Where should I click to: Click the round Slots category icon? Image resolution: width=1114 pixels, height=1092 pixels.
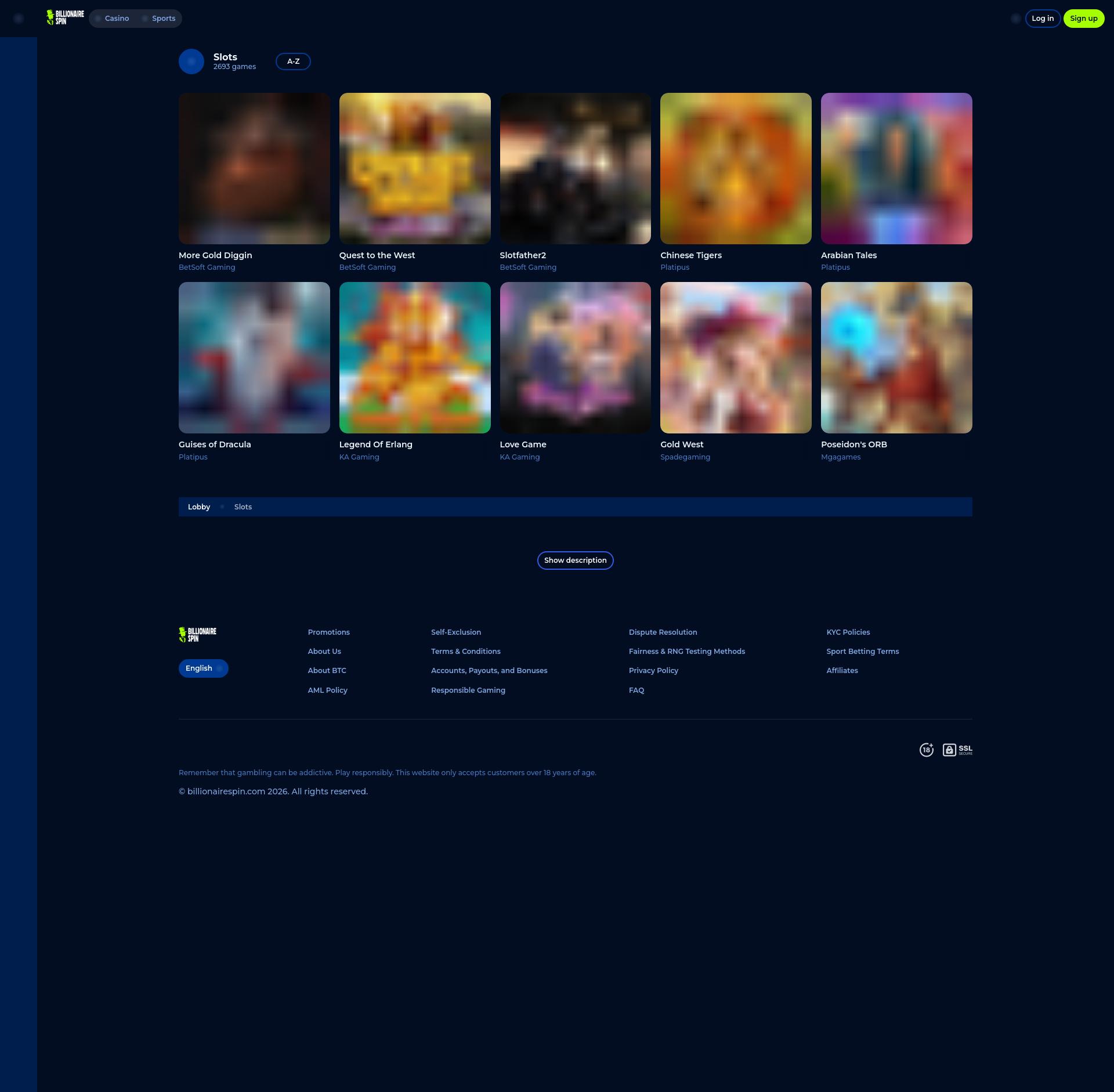(191, 62)
